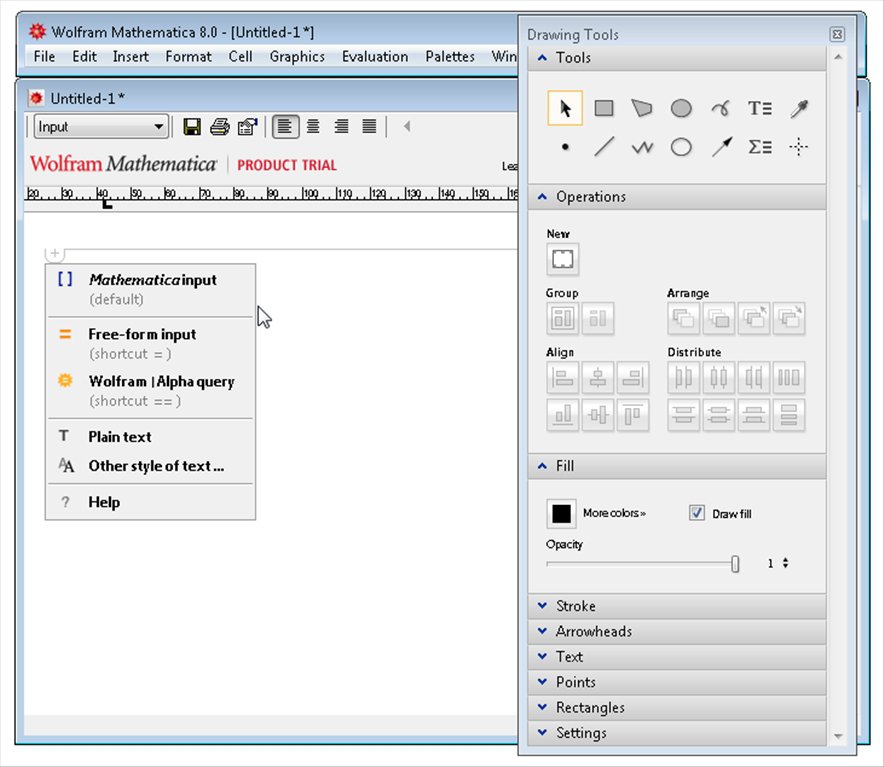This screenshot has height=767, width=884.
Task: Create a new graphic under Operations
Action: [x=563, y=259]
